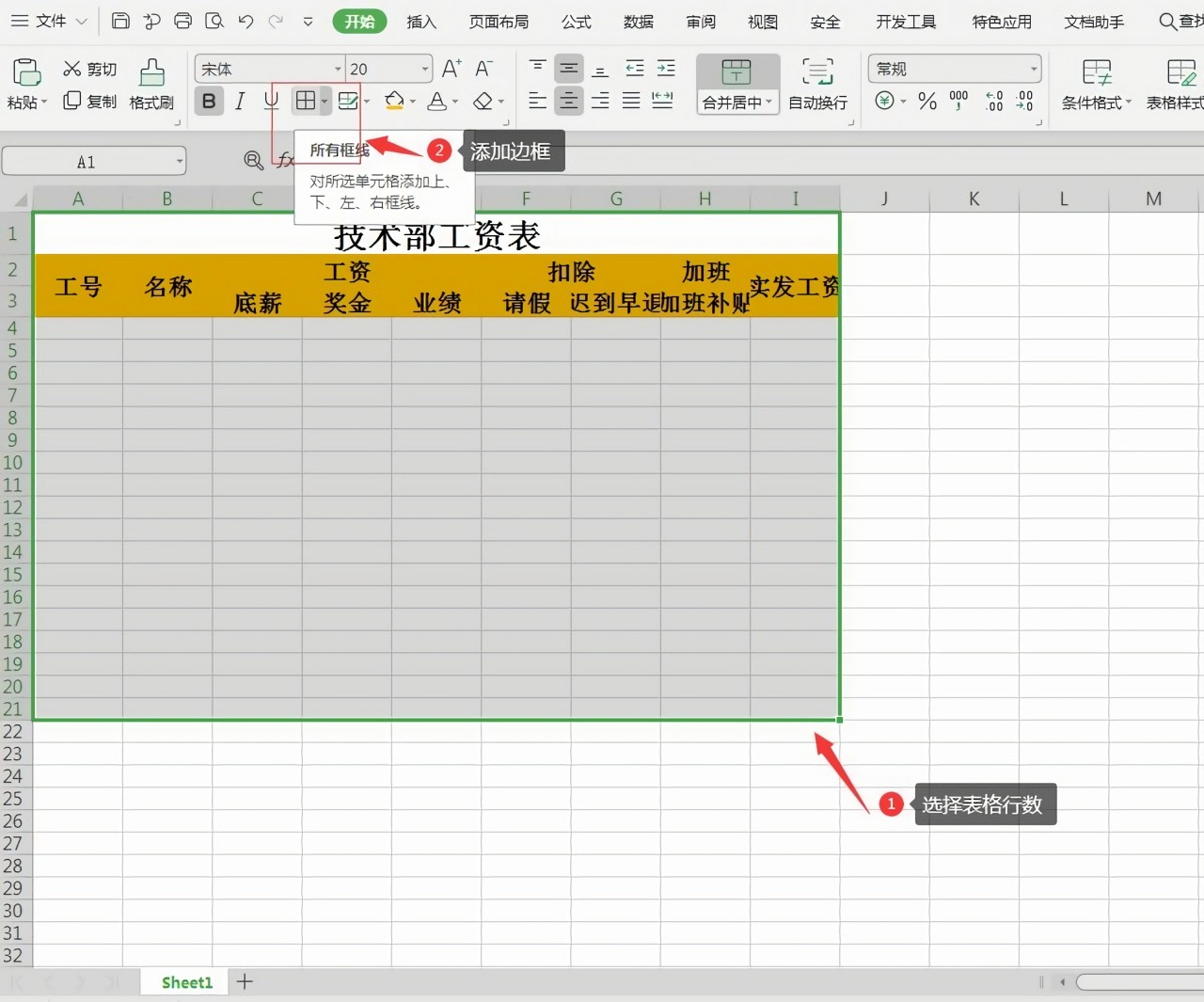1204x1002 pixels.
Task: Switch to the 数据 ribbon tab
Action: click(x=639, y=21)
